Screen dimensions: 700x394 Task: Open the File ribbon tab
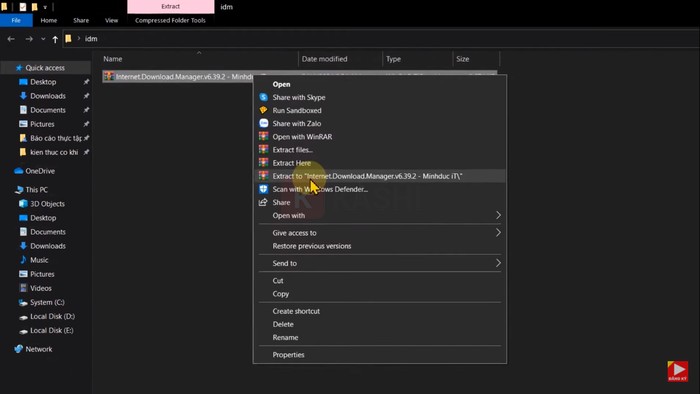click(16, 20)
